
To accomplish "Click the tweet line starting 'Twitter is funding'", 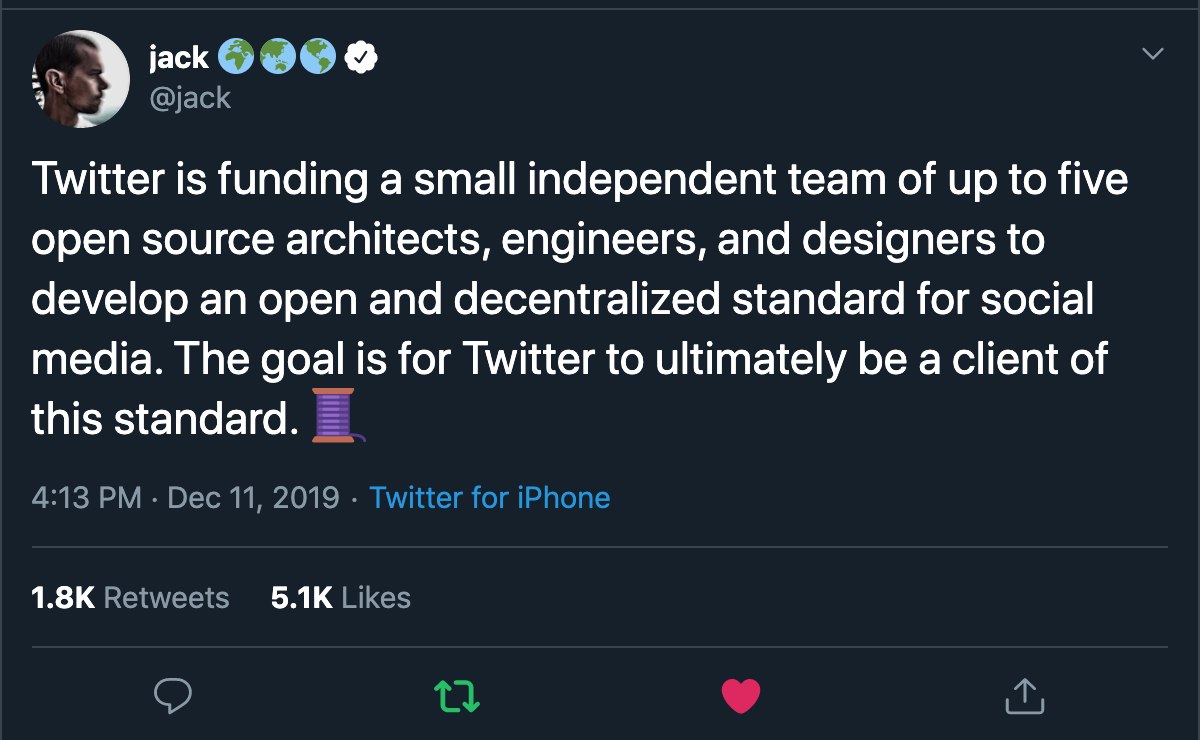I will [580, 181].
